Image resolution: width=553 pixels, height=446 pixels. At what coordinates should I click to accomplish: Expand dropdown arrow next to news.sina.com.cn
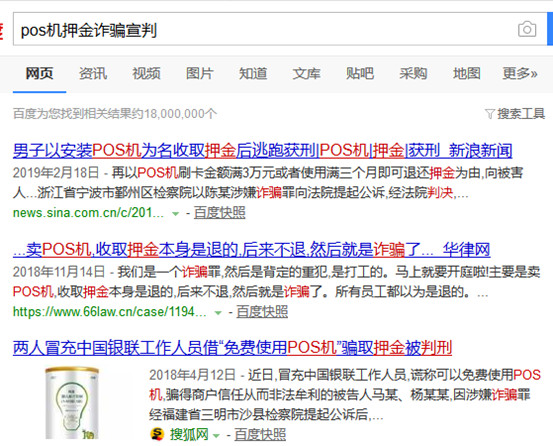click(175, 214)
